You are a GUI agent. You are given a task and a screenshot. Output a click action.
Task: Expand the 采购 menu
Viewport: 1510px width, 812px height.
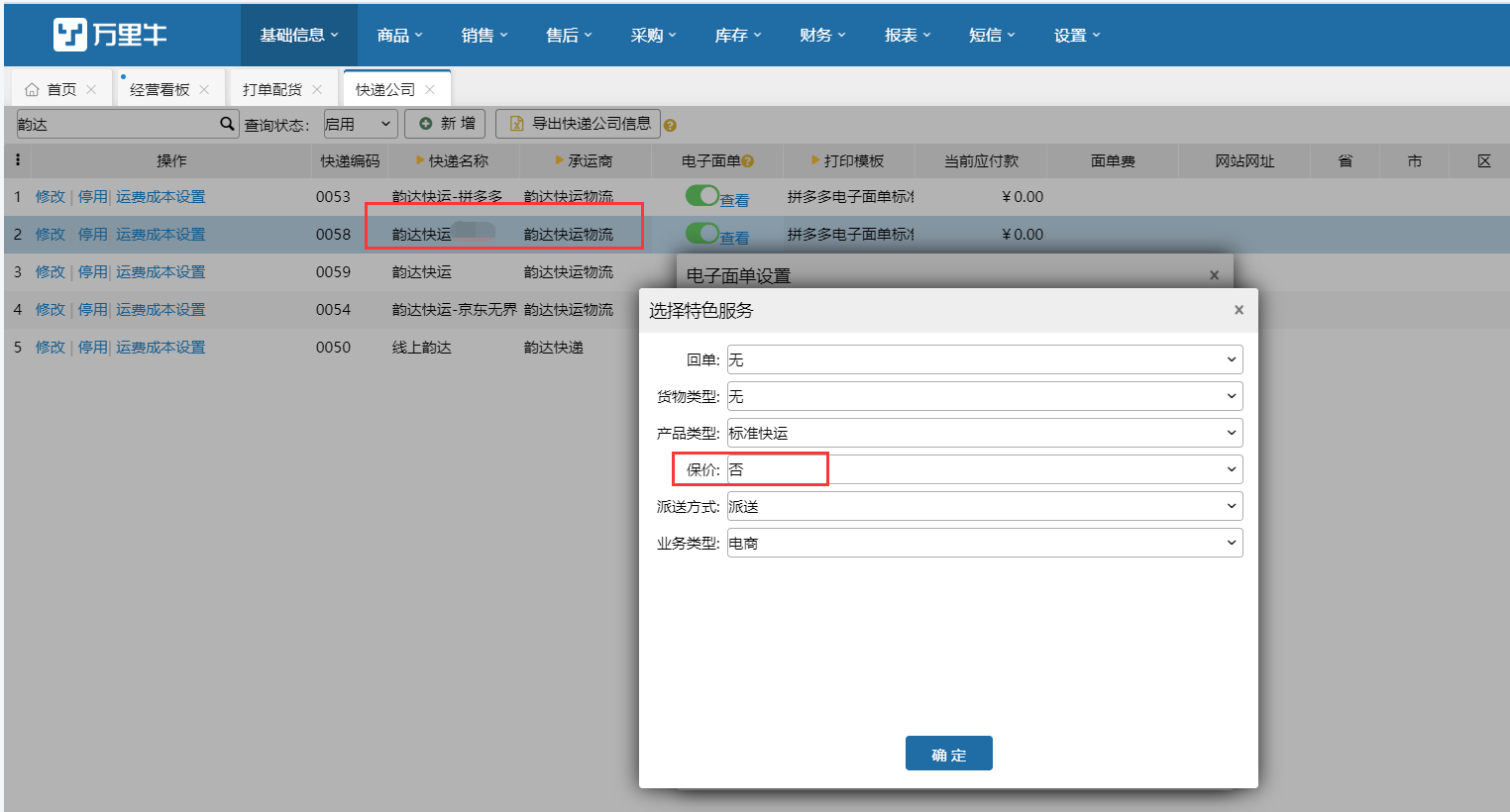coord(654,35)
